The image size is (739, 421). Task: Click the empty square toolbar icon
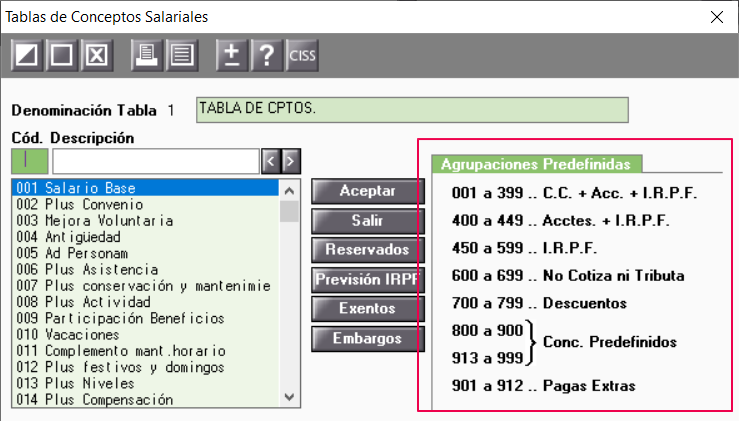tap(62, 56)
